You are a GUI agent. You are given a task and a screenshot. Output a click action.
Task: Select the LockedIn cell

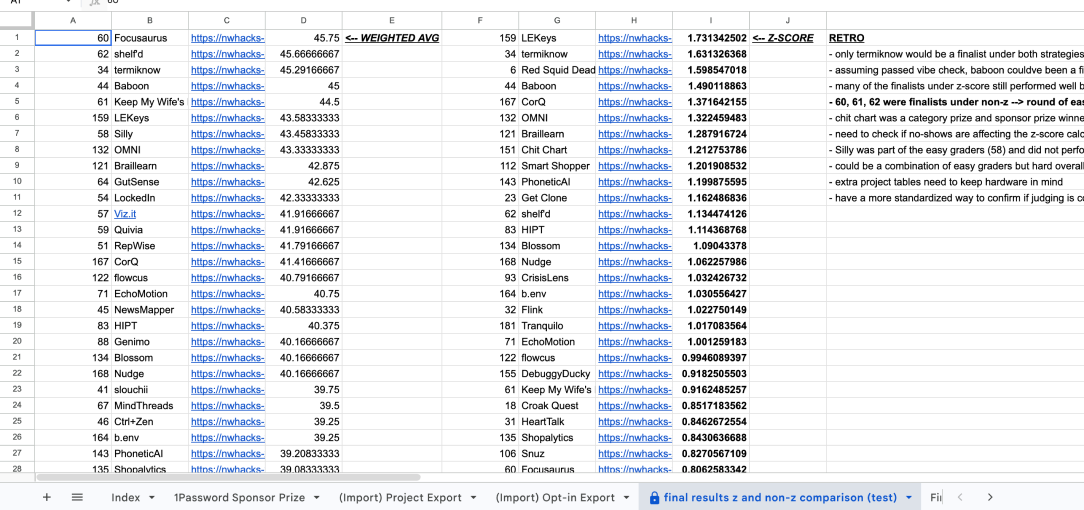tap(150, 198)
